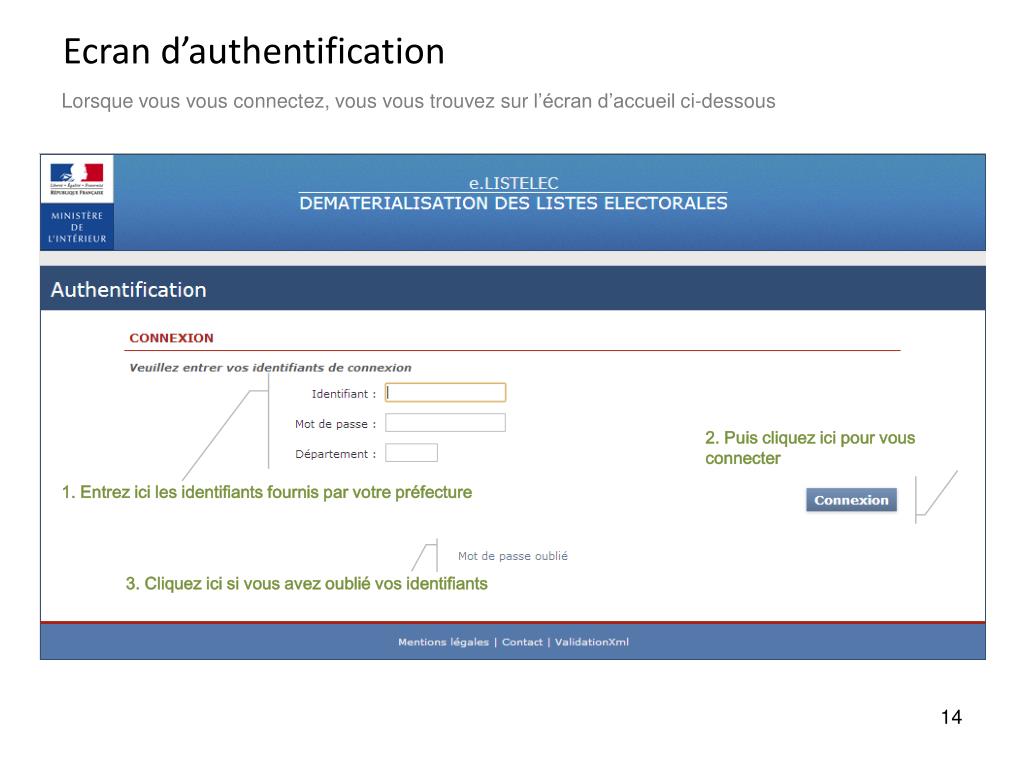1024x768 pixels.
Task: Open the Contact footer link
Action: [522, 642]
